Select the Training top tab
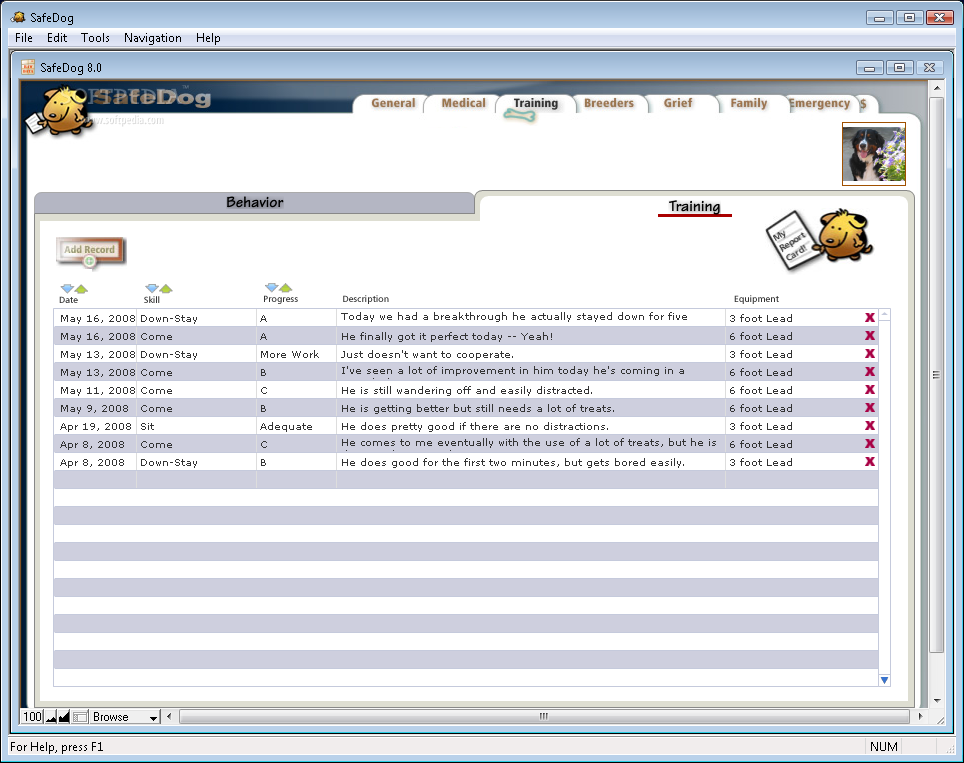 point(535,103)
